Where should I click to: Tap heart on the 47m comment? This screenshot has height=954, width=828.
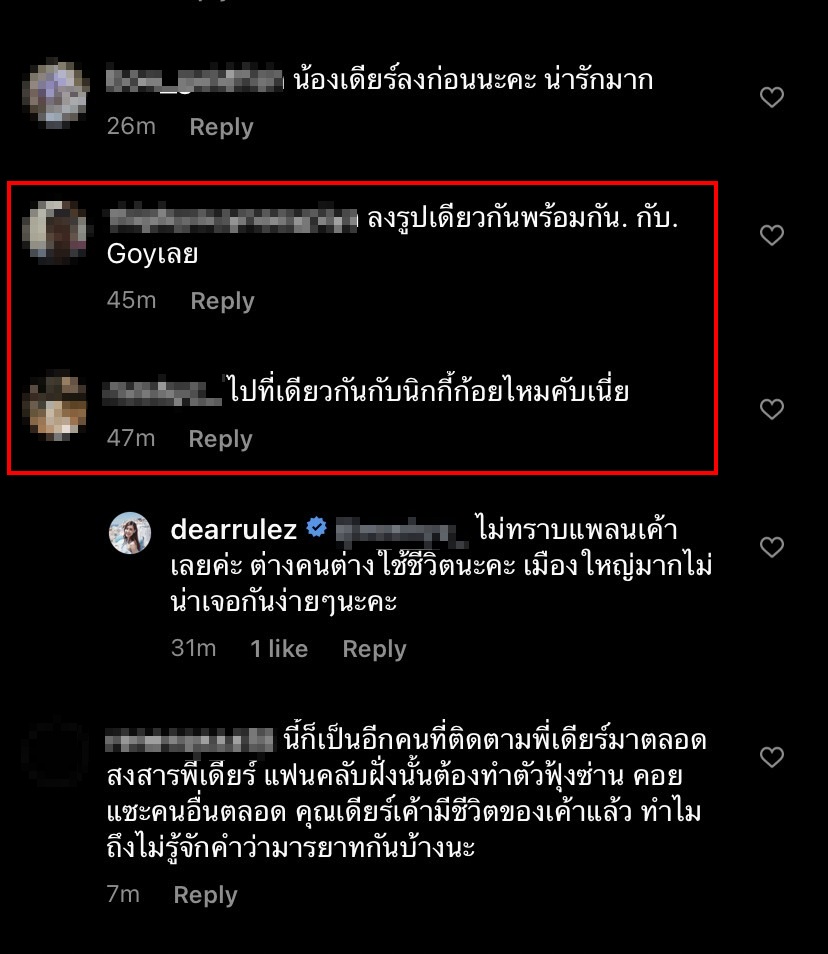point(771,409)
